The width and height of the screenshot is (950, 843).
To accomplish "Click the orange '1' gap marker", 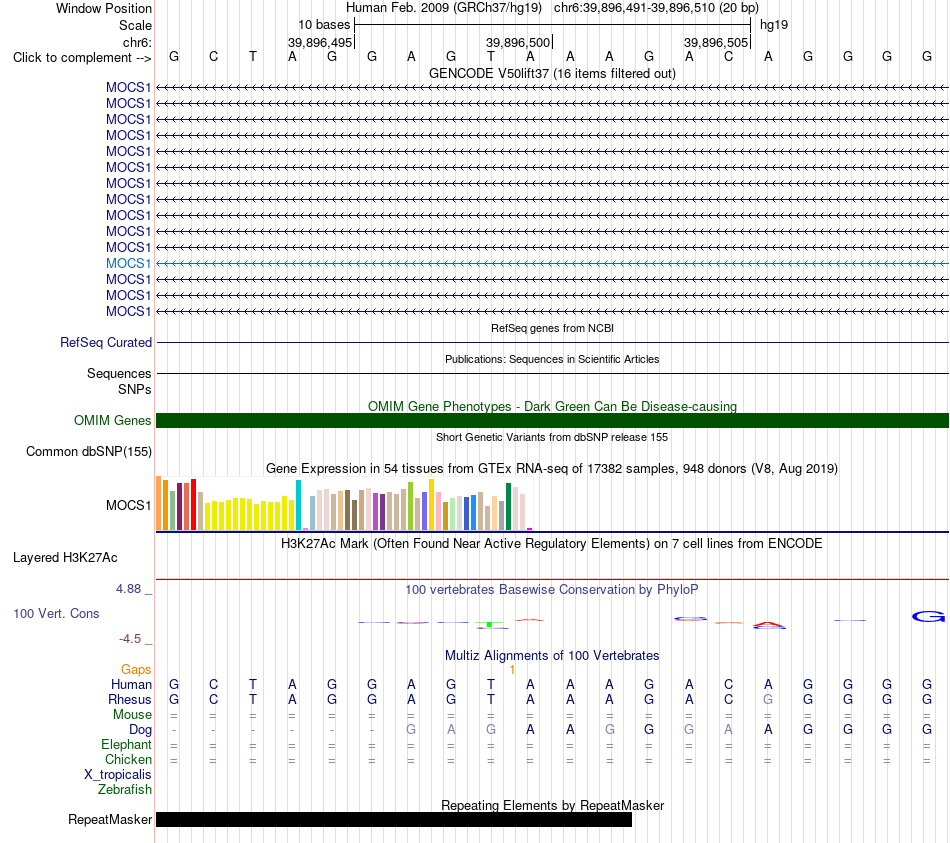I will (512, 669).
